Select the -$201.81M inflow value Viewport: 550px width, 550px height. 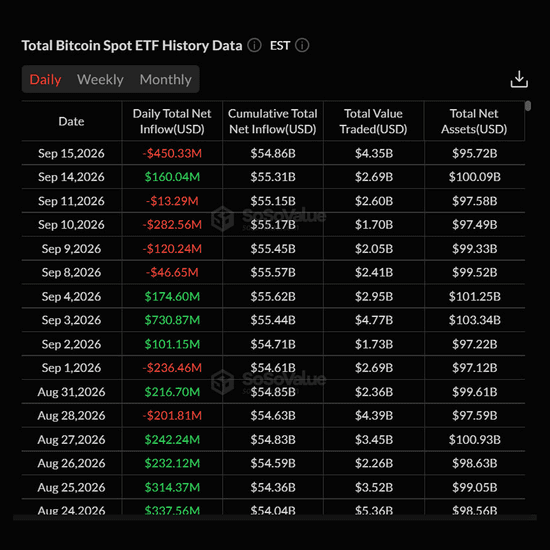coord(172,415)
